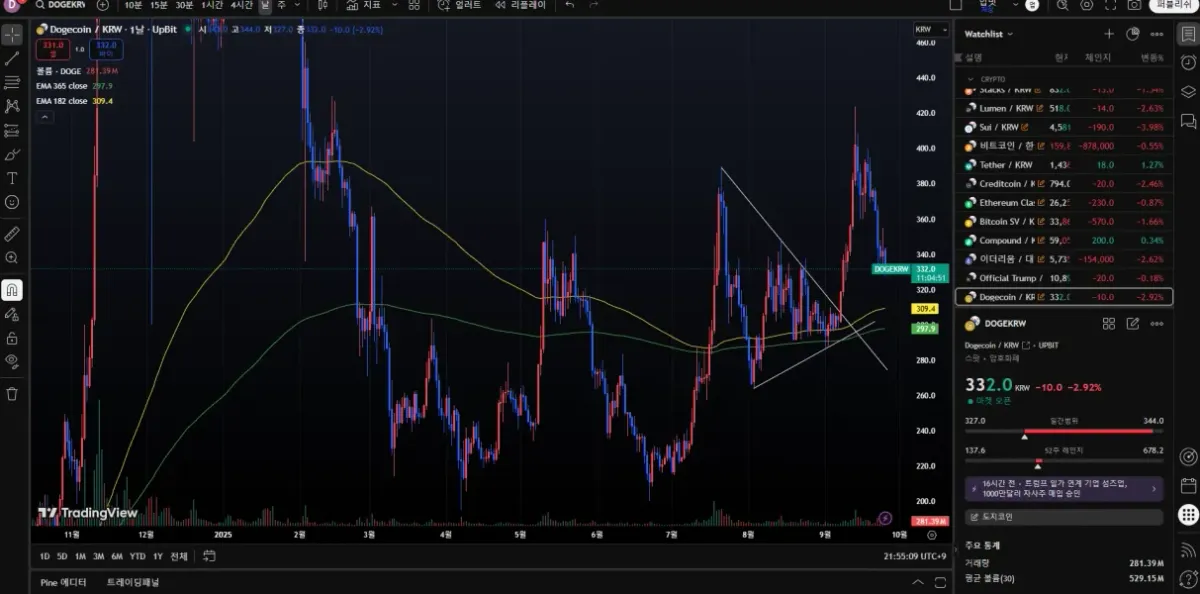Open the Pine 에디터 tab

point(62,582)
